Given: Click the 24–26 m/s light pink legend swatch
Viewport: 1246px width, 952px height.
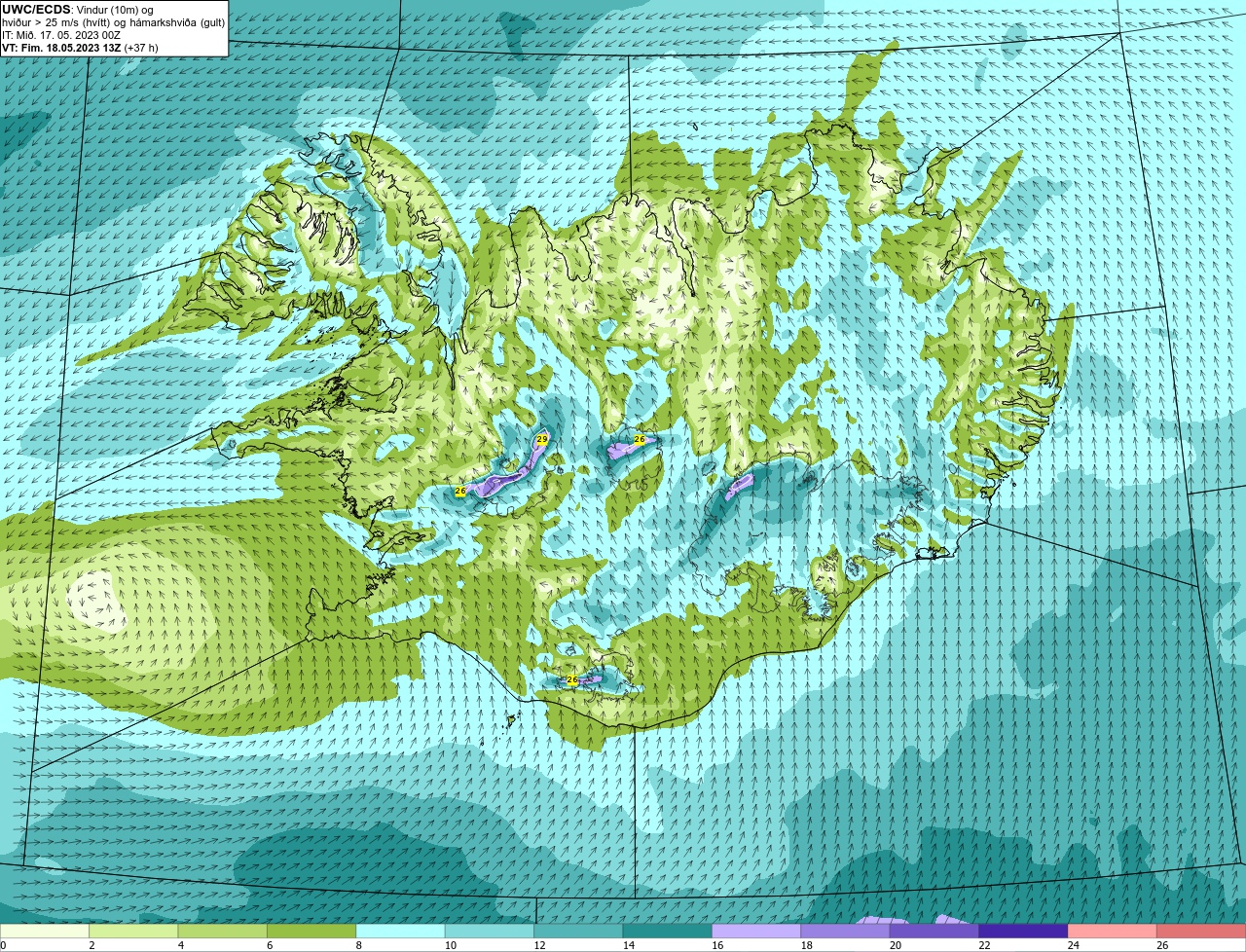Looking at the screenshot, I should pos(1113,931).
